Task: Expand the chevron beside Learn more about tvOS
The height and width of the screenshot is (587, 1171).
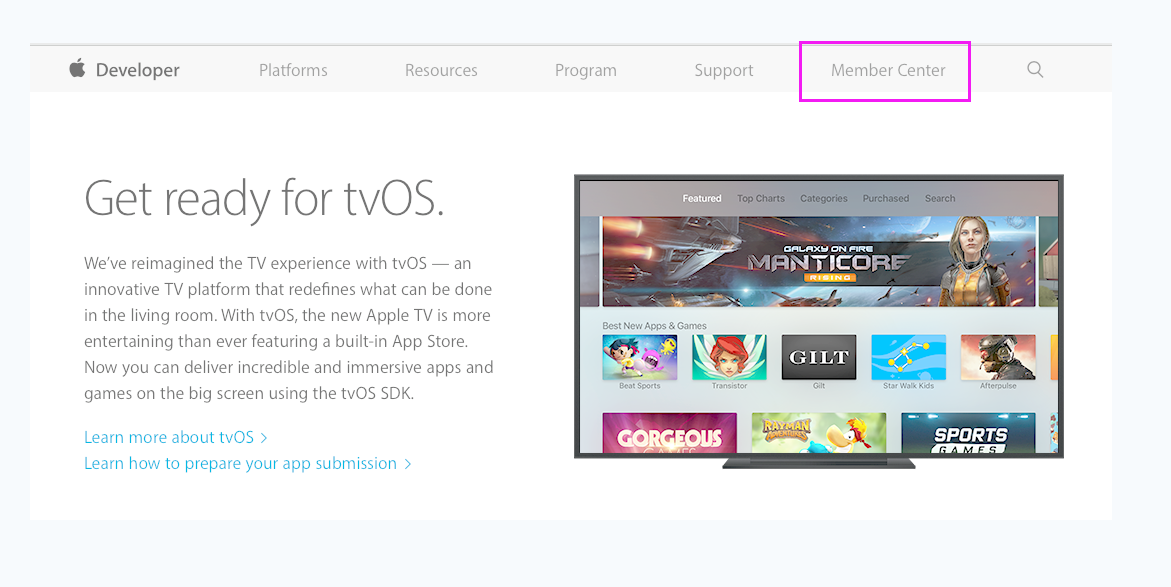Action: (x=264, y=437)
